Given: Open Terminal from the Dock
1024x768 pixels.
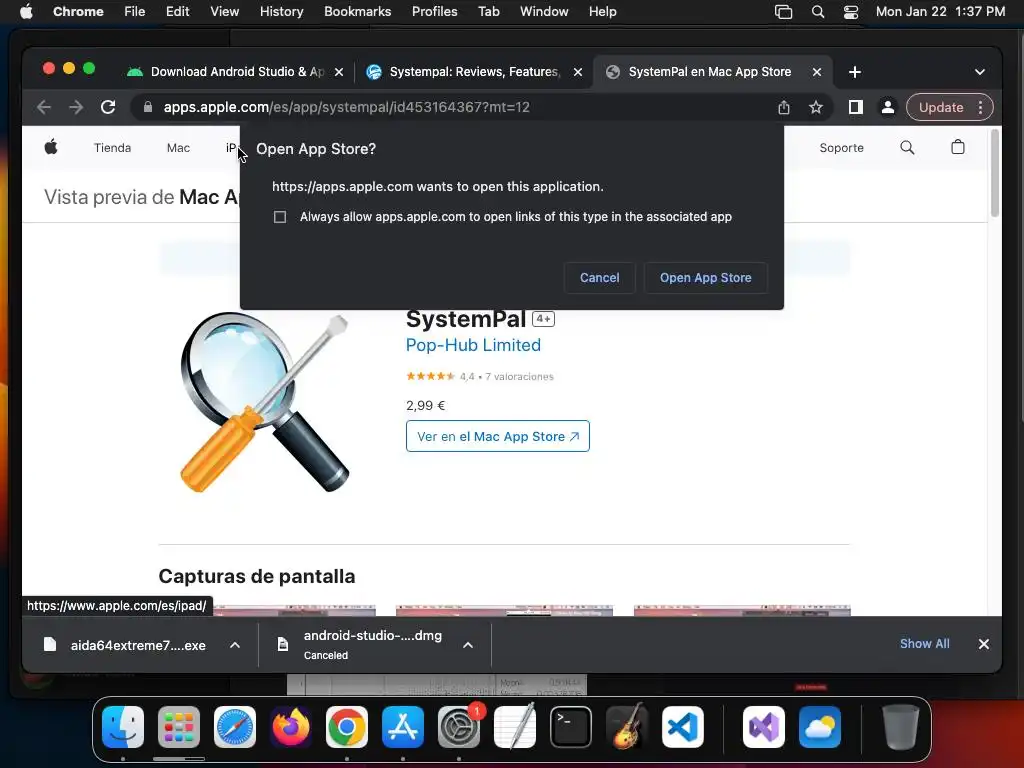Looking at the screenshot, I should [571, 727].
